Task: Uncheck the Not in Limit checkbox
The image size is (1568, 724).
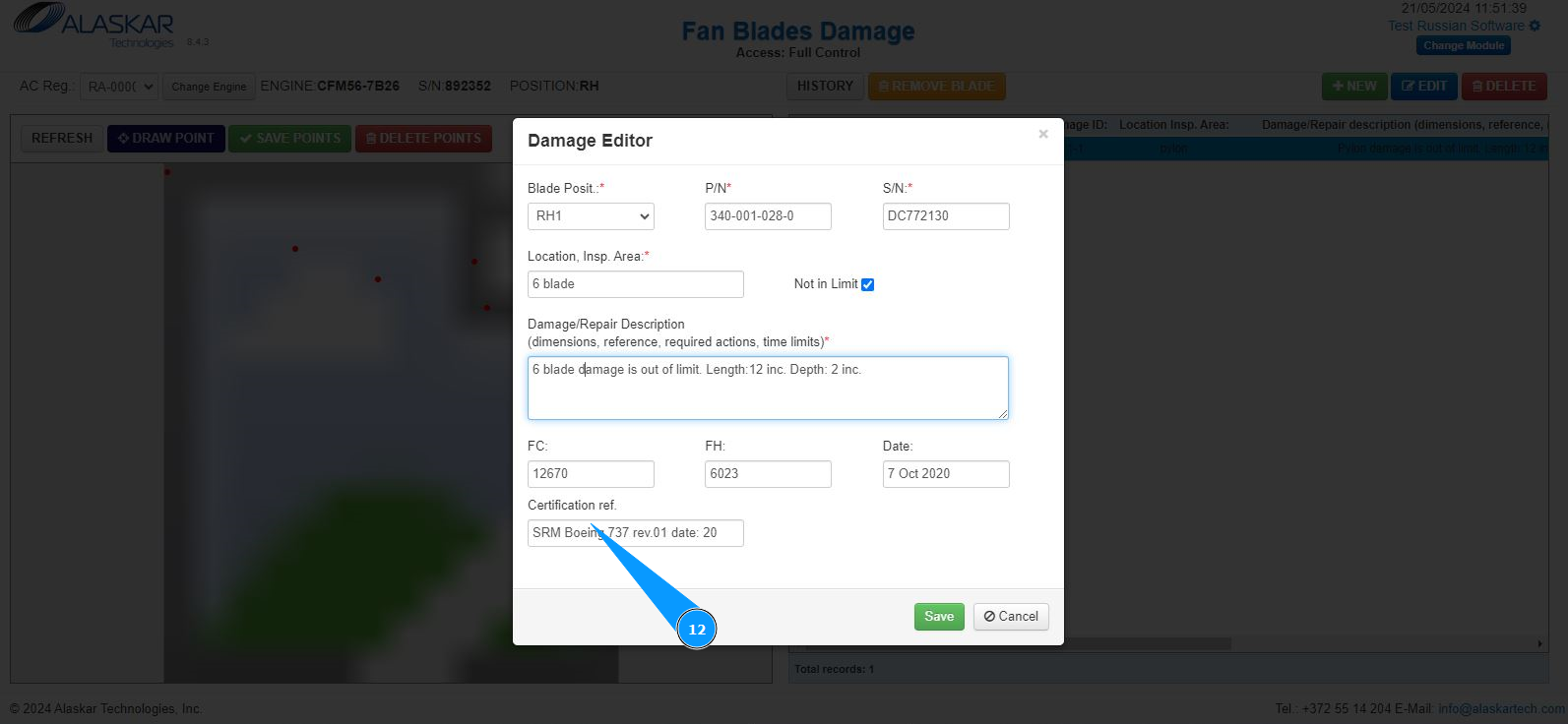Action: (867, 285)
